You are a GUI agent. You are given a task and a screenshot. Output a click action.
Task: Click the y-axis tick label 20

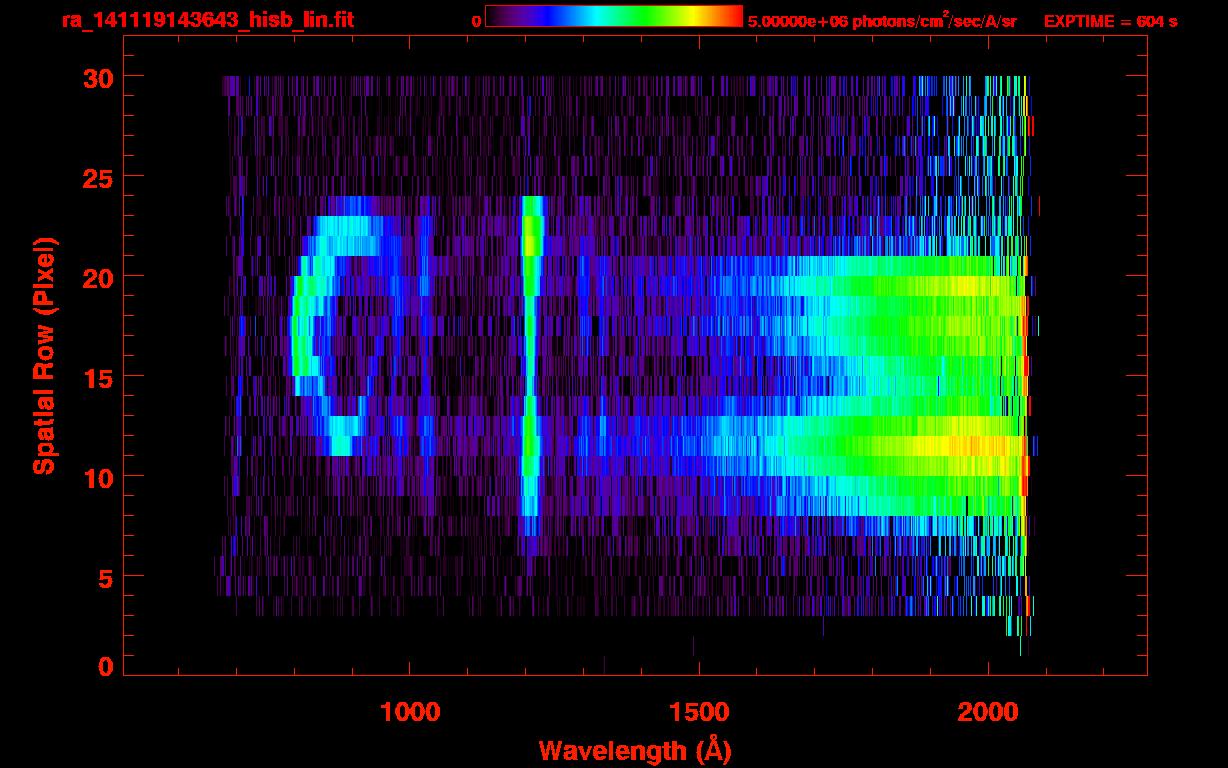tap(96, 277)
